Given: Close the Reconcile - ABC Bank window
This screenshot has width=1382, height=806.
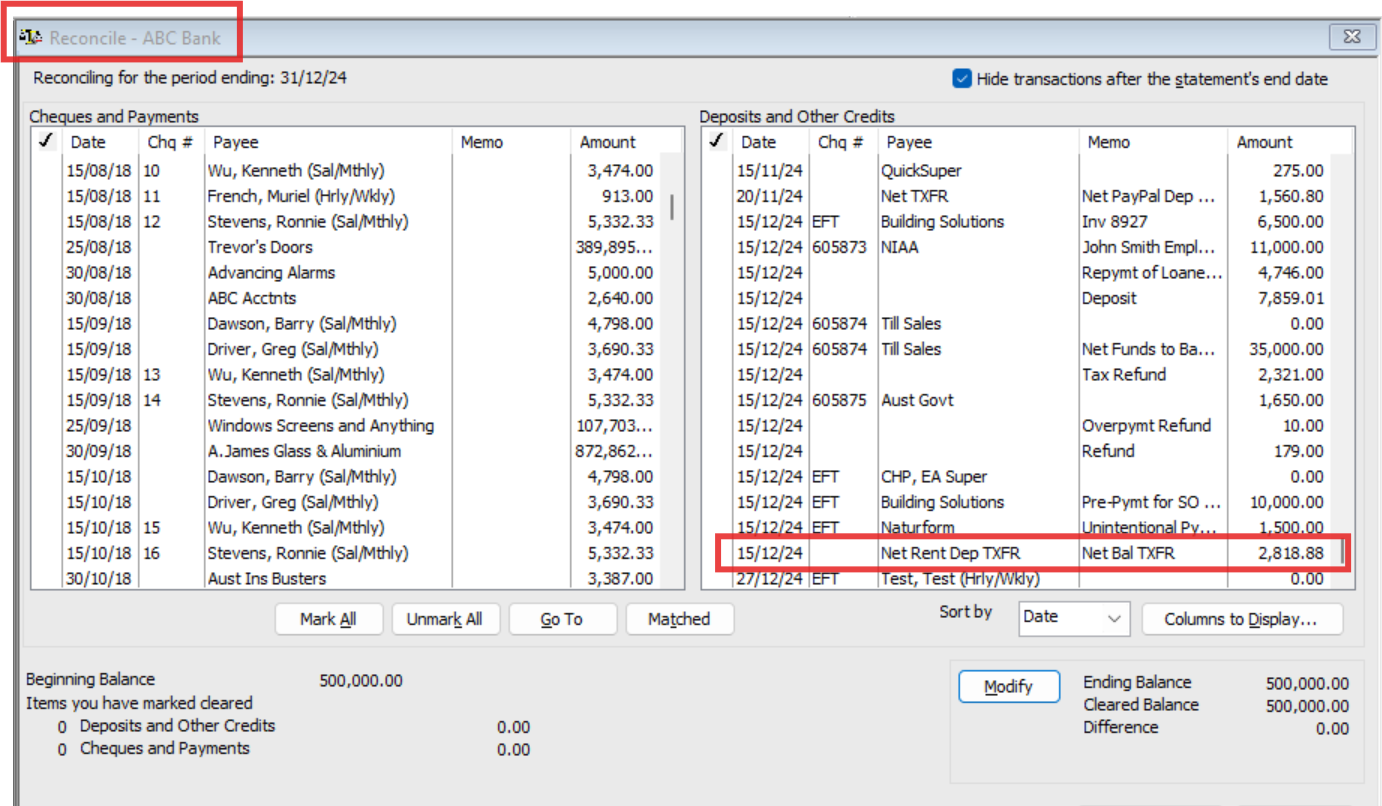Looking at the screenshot, I should [1352, 37].
